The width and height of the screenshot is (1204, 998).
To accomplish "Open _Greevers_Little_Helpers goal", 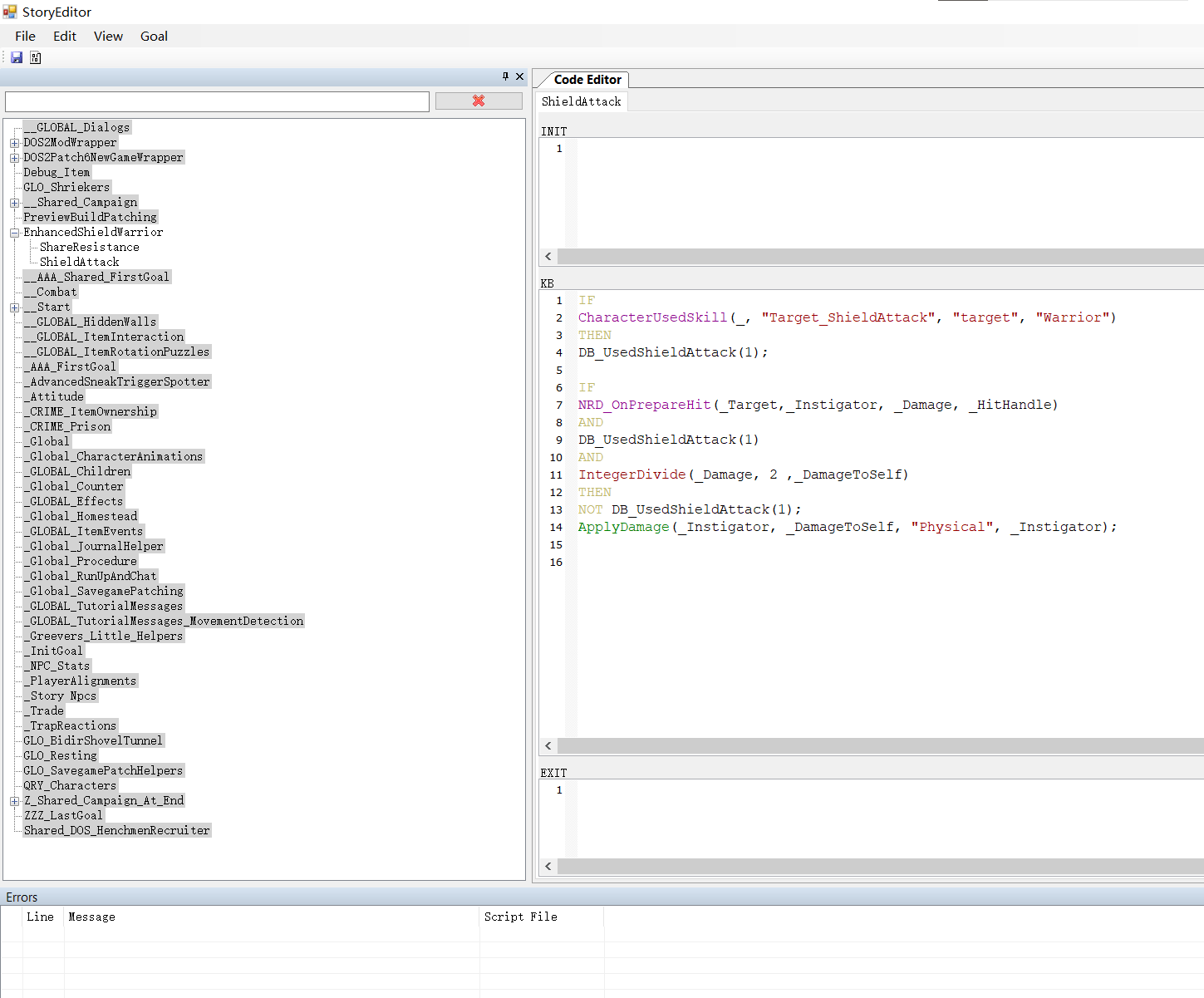I will 104,636.
